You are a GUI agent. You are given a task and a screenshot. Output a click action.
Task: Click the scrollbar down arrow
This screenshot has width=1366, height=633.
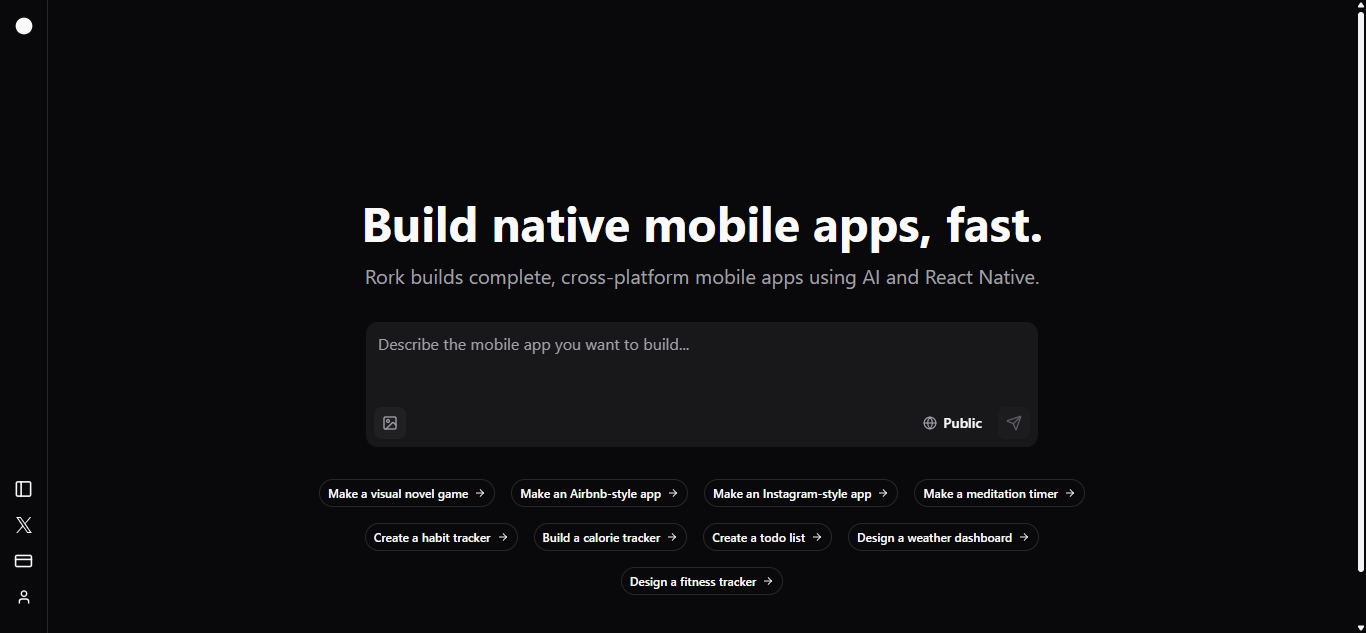[x=1359, y=627]
